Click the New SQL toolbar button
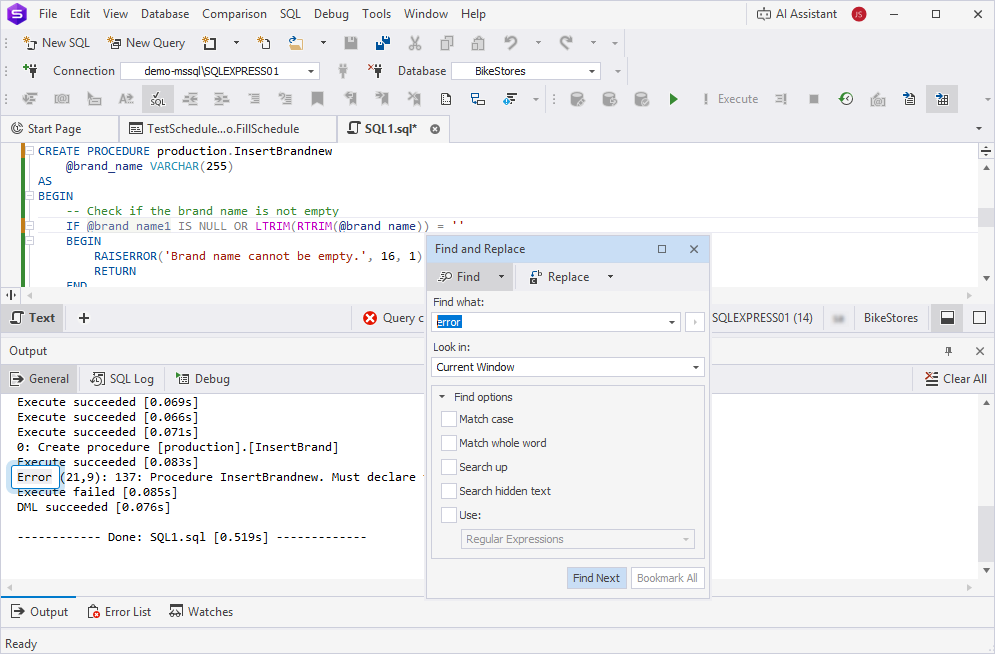The height and width of the screenshot is (654, 995). [57, 43]
